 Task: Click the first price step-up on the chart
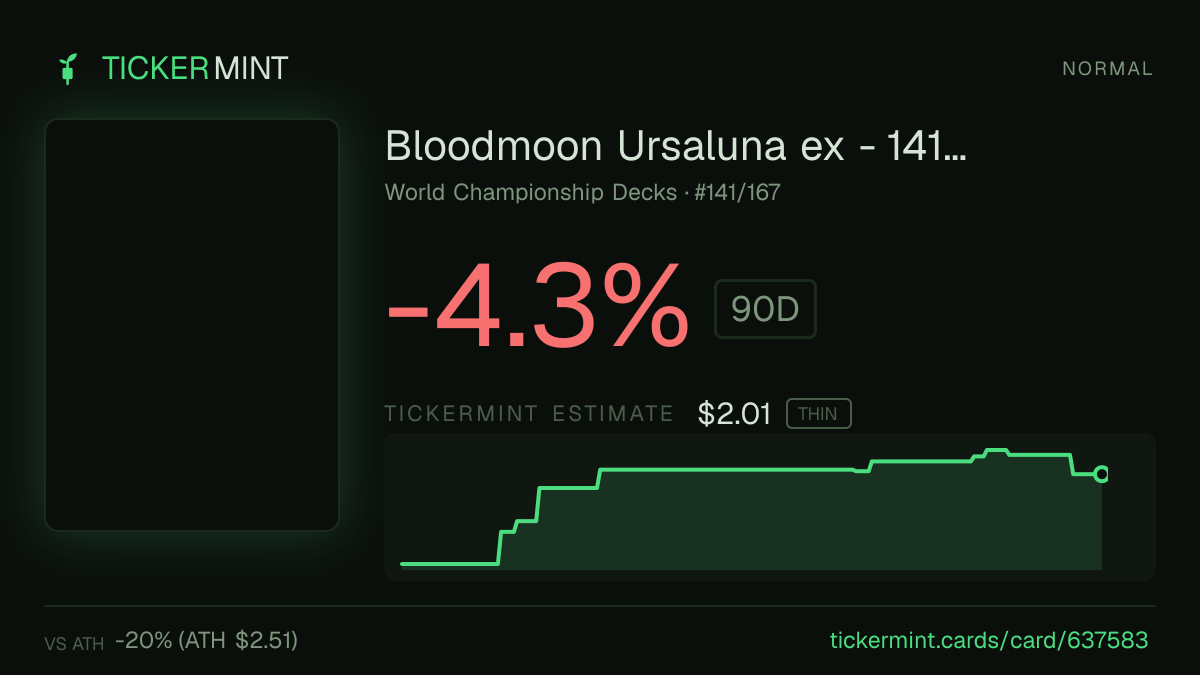500,548
